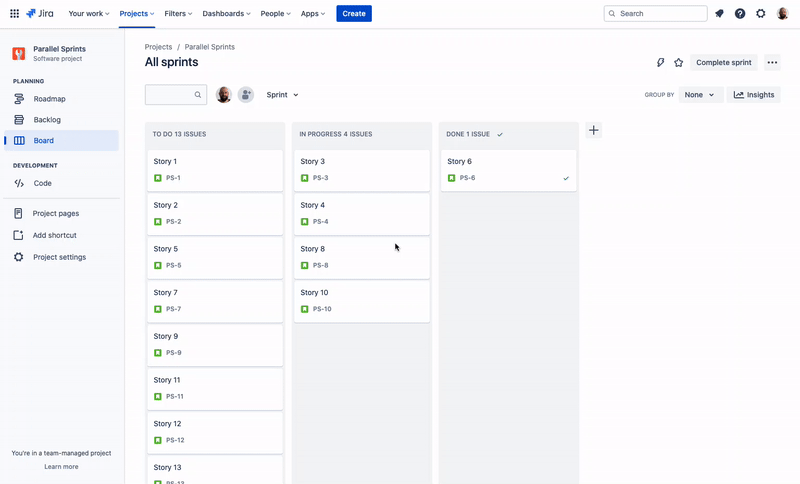This screenshot has width=800, height=484.
Task: Open the more actions ellipsis button
Action: click(772, 63)
